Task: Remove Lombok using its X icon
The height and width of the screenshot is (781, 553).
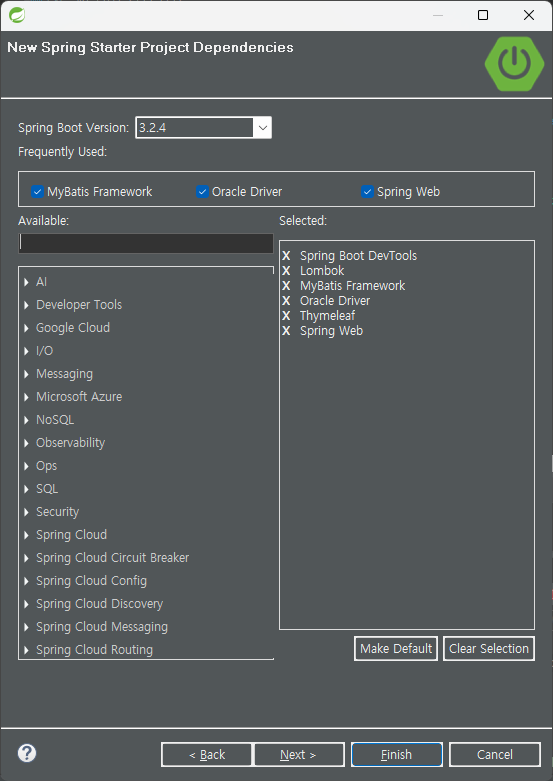Action: click(x=286, y=270)
